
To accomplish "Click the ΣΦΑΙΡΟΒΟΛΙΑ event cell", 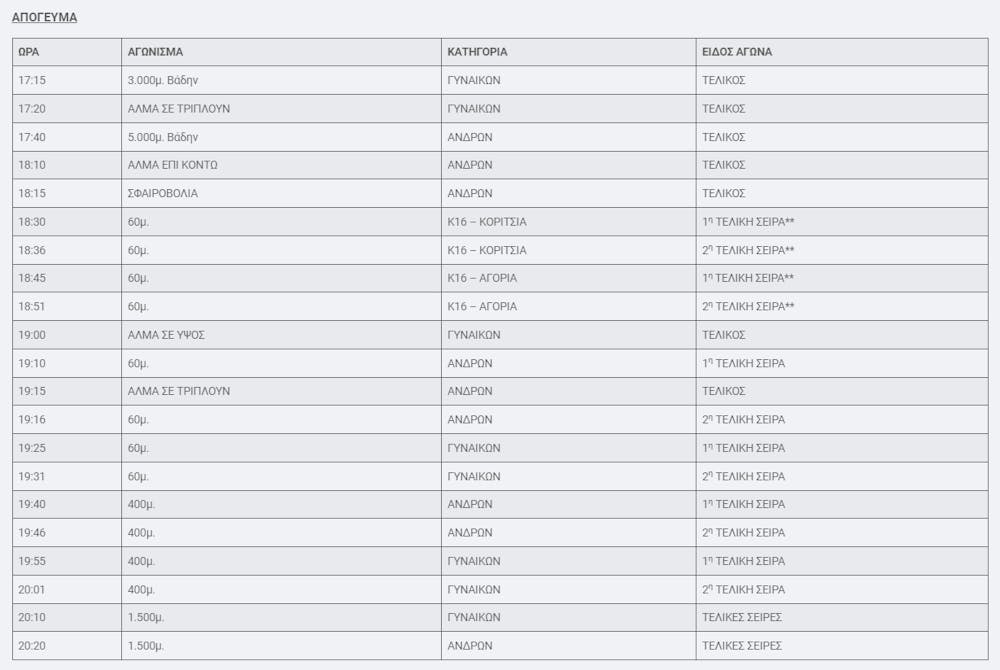I will pyautogui.click(x=163, y=193).
